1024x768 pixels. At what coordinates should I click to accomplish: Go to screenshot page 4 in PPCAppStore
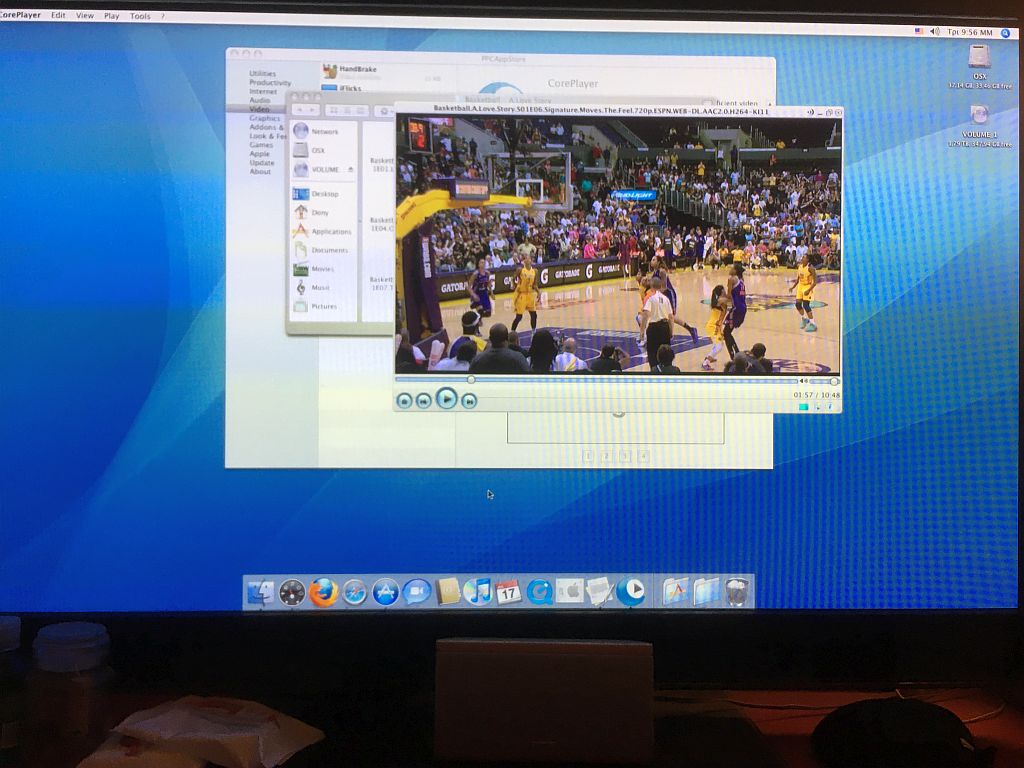(643, 456)
